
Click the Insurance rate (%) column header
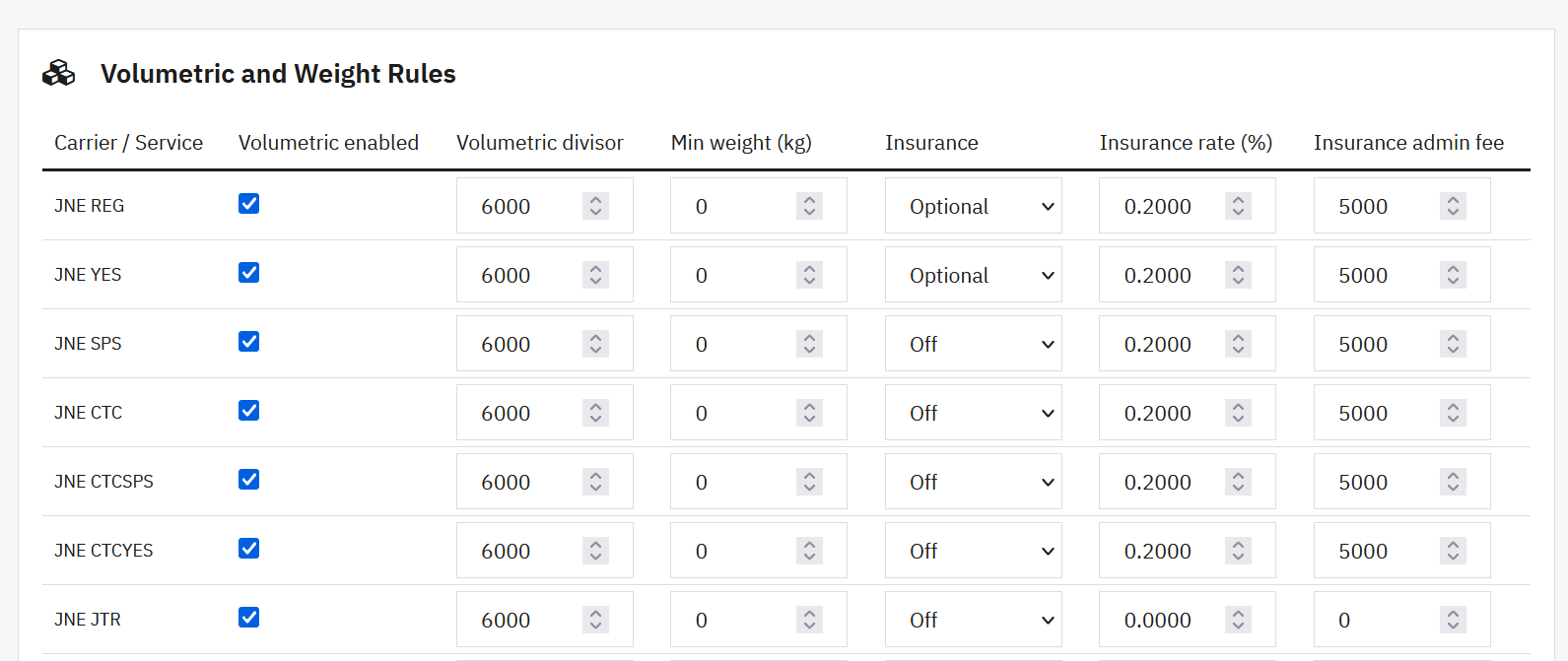pyautogui.click(x=1186, y=143)
